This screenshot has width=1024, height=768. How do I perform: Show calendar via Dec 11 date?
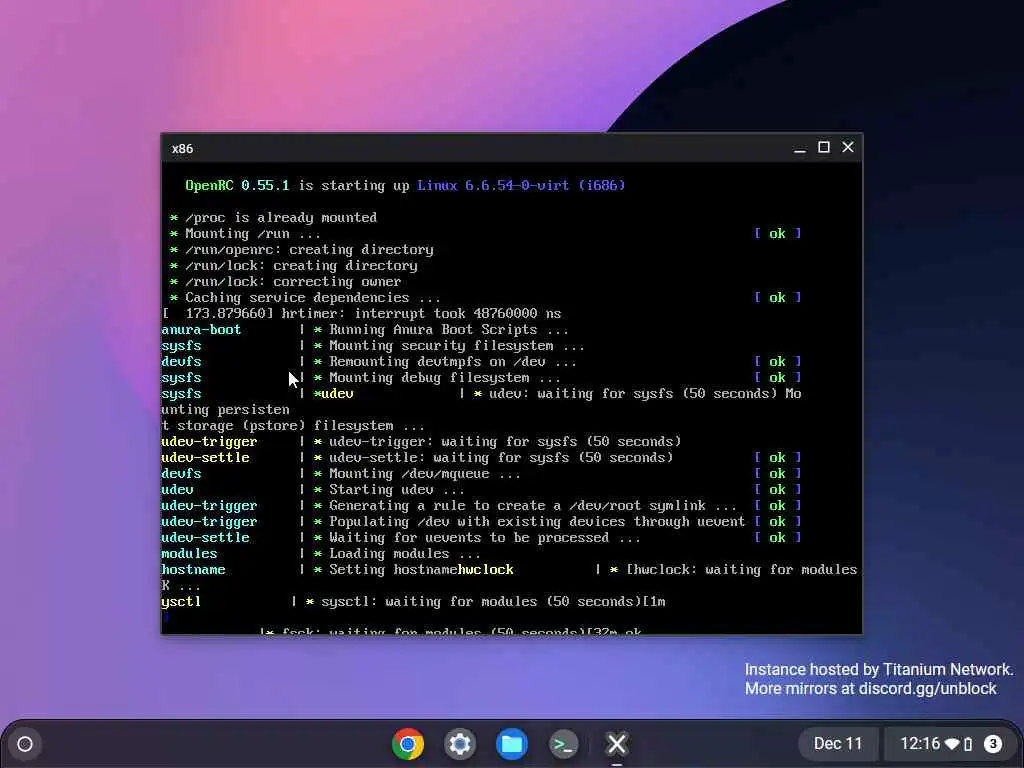838,744
